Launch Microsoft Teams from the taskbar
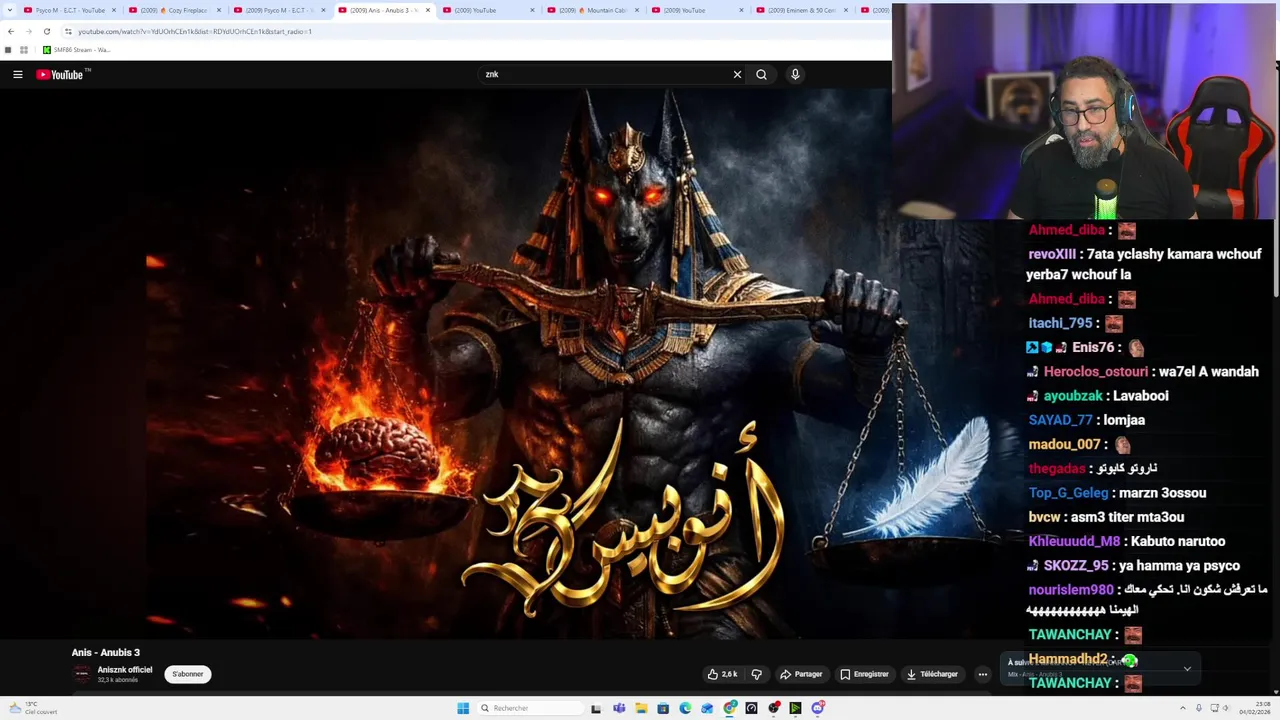 (619, 708)
